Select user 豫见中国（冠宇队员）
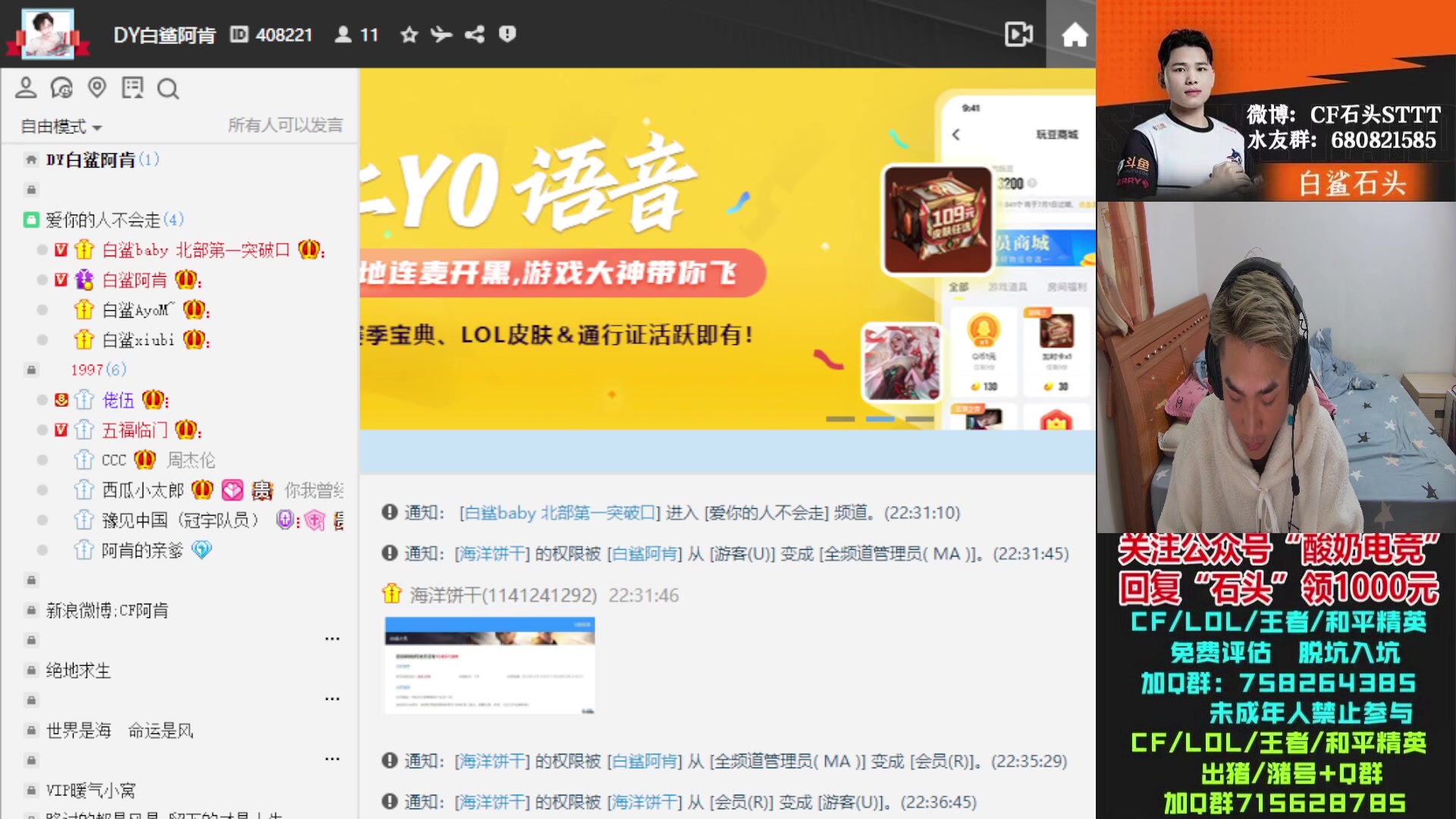Viewport: 1456px width, 819px height. [180, 520]
